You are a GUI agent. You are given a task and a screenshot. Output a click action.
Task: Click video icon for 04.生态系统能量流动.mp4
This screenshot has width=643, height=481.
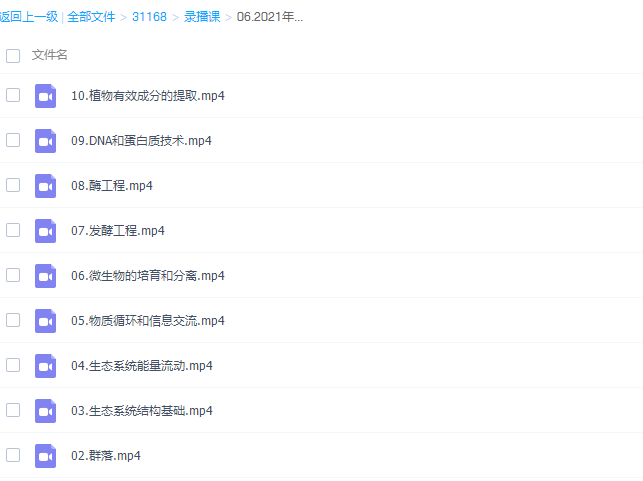point(46,366)
